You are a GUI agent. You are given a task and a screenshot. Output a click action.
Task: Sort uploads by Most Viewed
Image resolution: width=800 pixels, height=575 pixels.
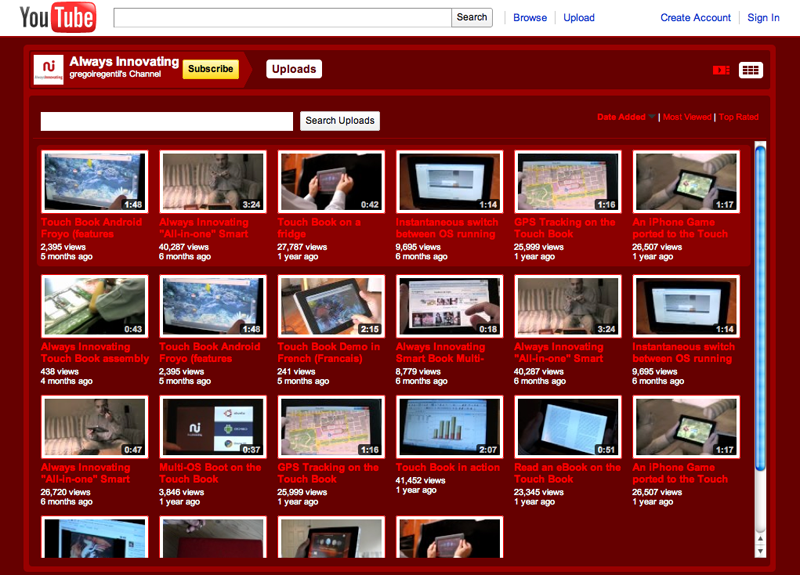point(687,117)
